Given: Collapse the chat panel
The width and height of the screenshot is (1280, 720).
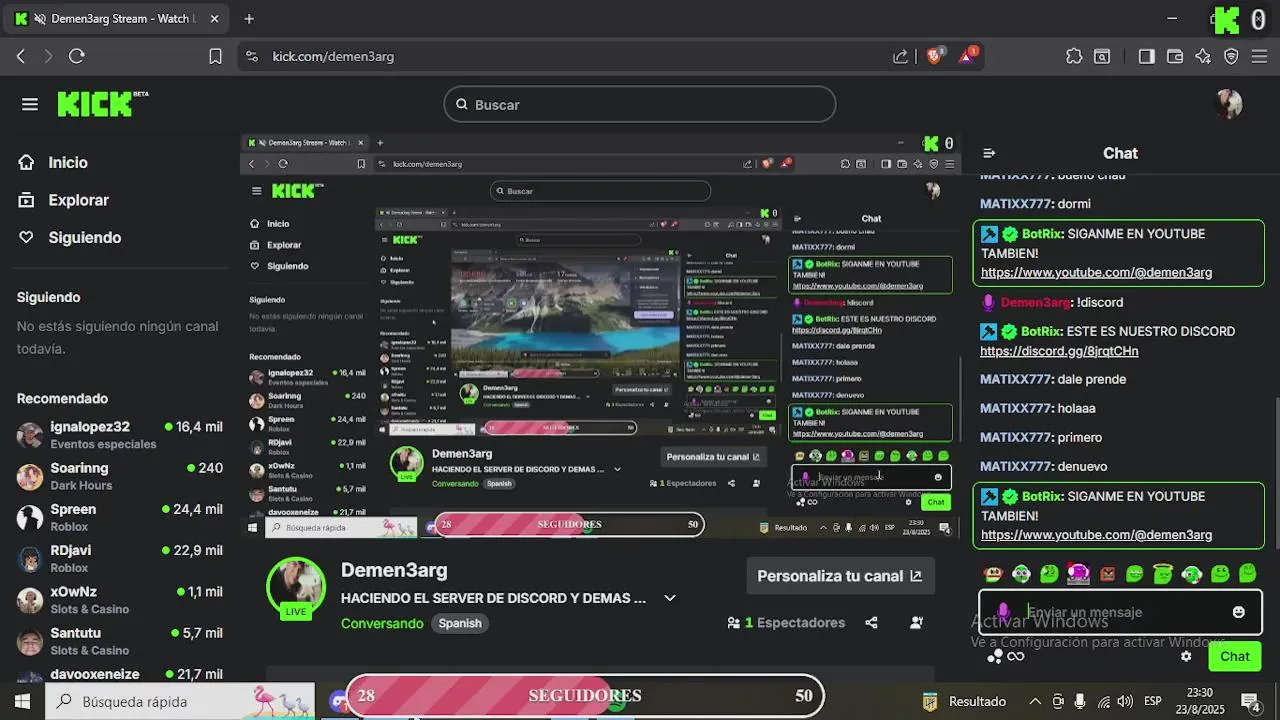Looking at the screenshot, I should coord(989,153).
